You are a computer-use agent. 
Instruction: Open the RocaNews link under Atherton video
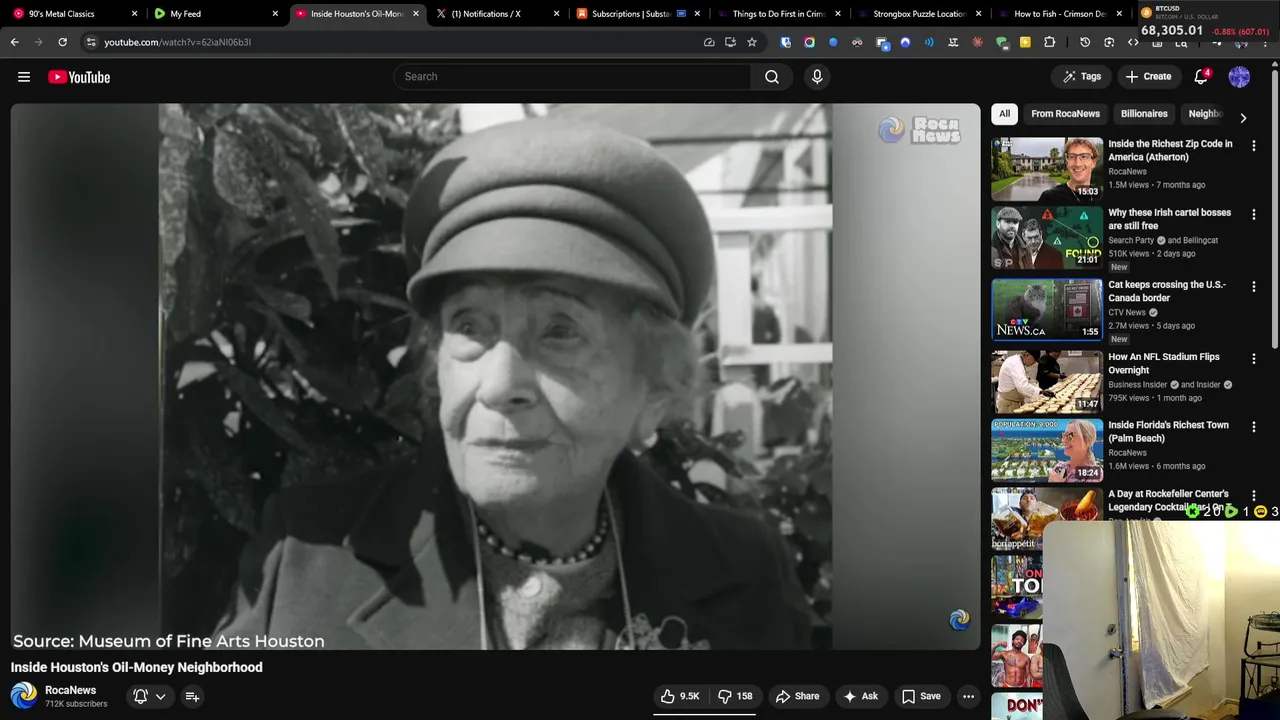pyautogui.click(x=1127, y=171)
